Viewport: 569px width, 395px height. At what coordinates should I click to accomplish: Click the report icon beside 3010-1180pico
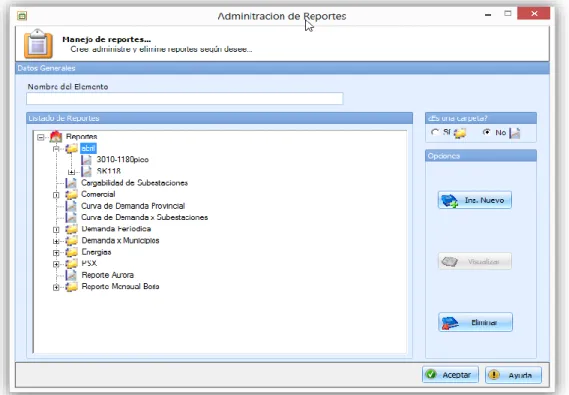point(86,160)
